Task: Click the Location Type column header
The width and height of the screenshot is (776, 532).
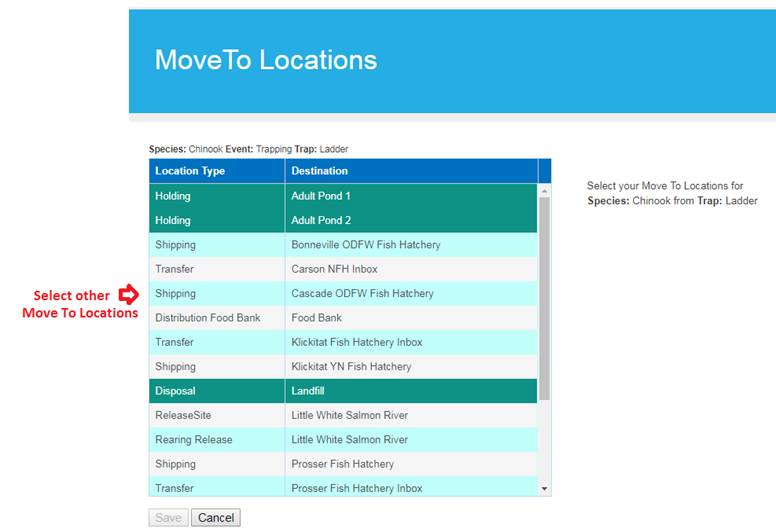Action: point(217,171)
